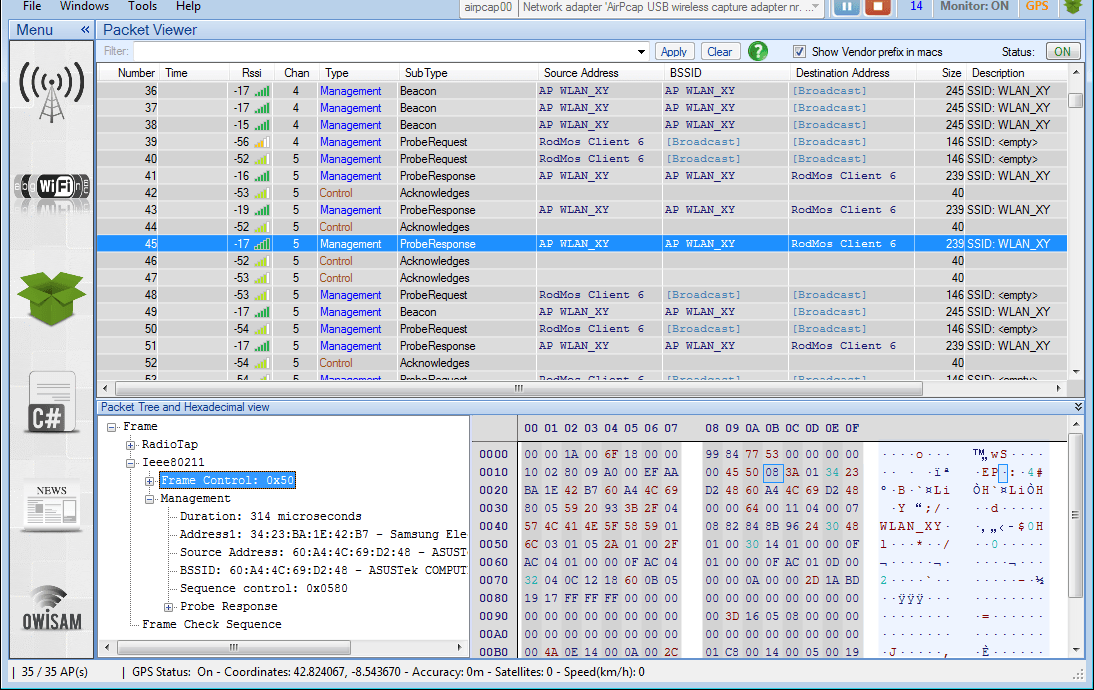
Task: Open the Help menu
Action: (x=188, y=6)
